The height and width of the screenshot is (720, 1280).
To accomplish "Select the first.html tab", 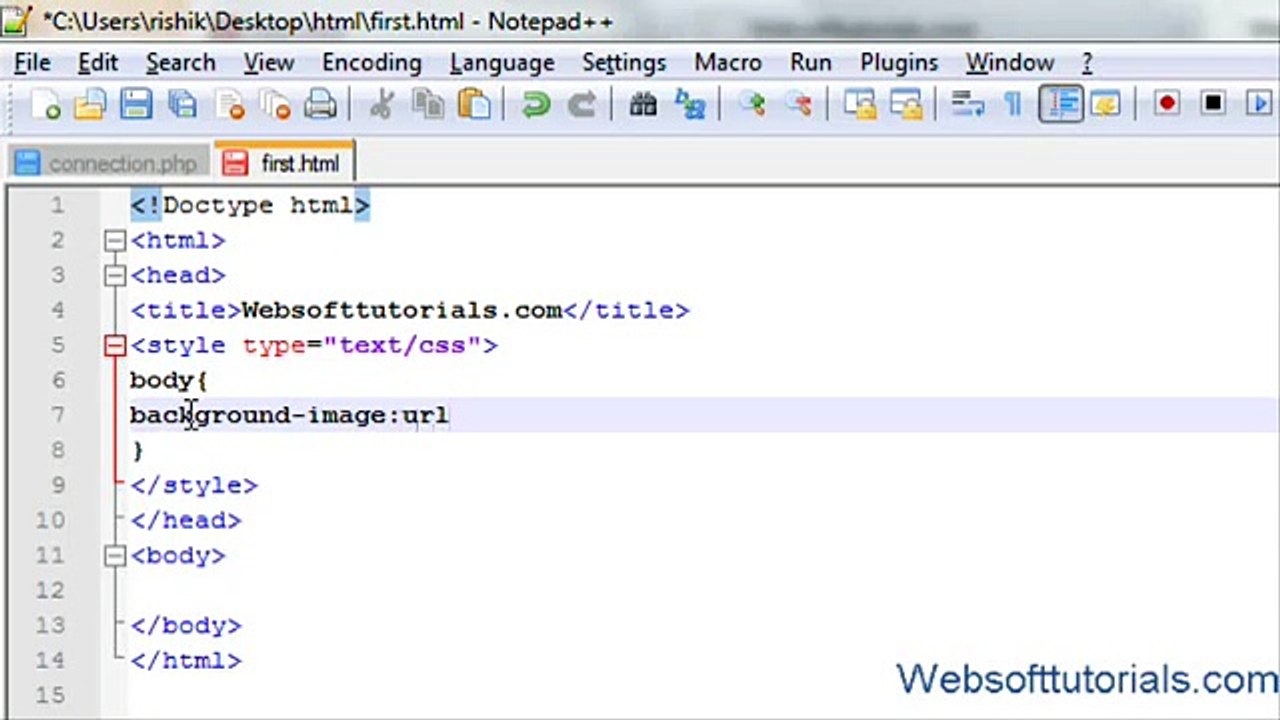I will click(283, 163).
